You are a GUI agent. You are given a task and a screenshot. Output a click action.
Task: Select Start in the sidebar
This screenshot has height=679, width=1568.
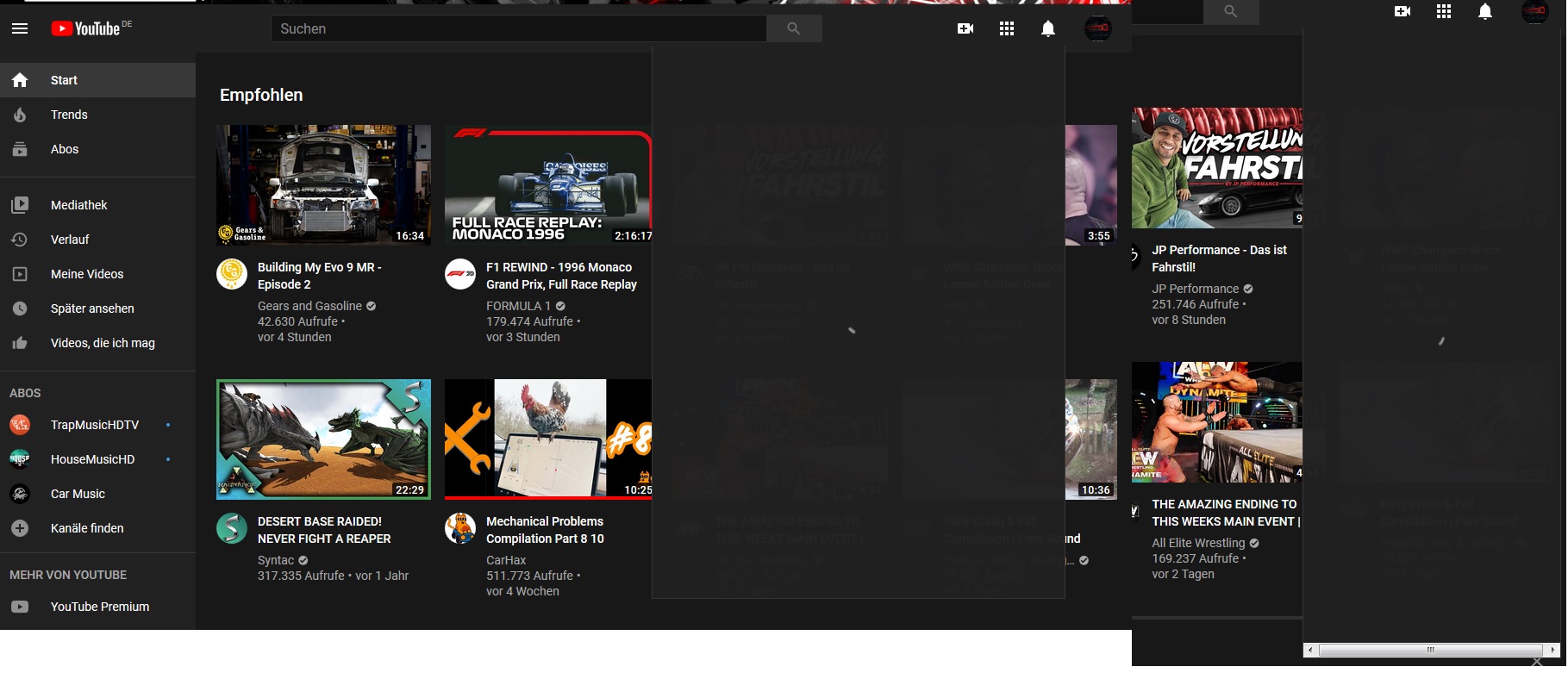pos(97,80)
